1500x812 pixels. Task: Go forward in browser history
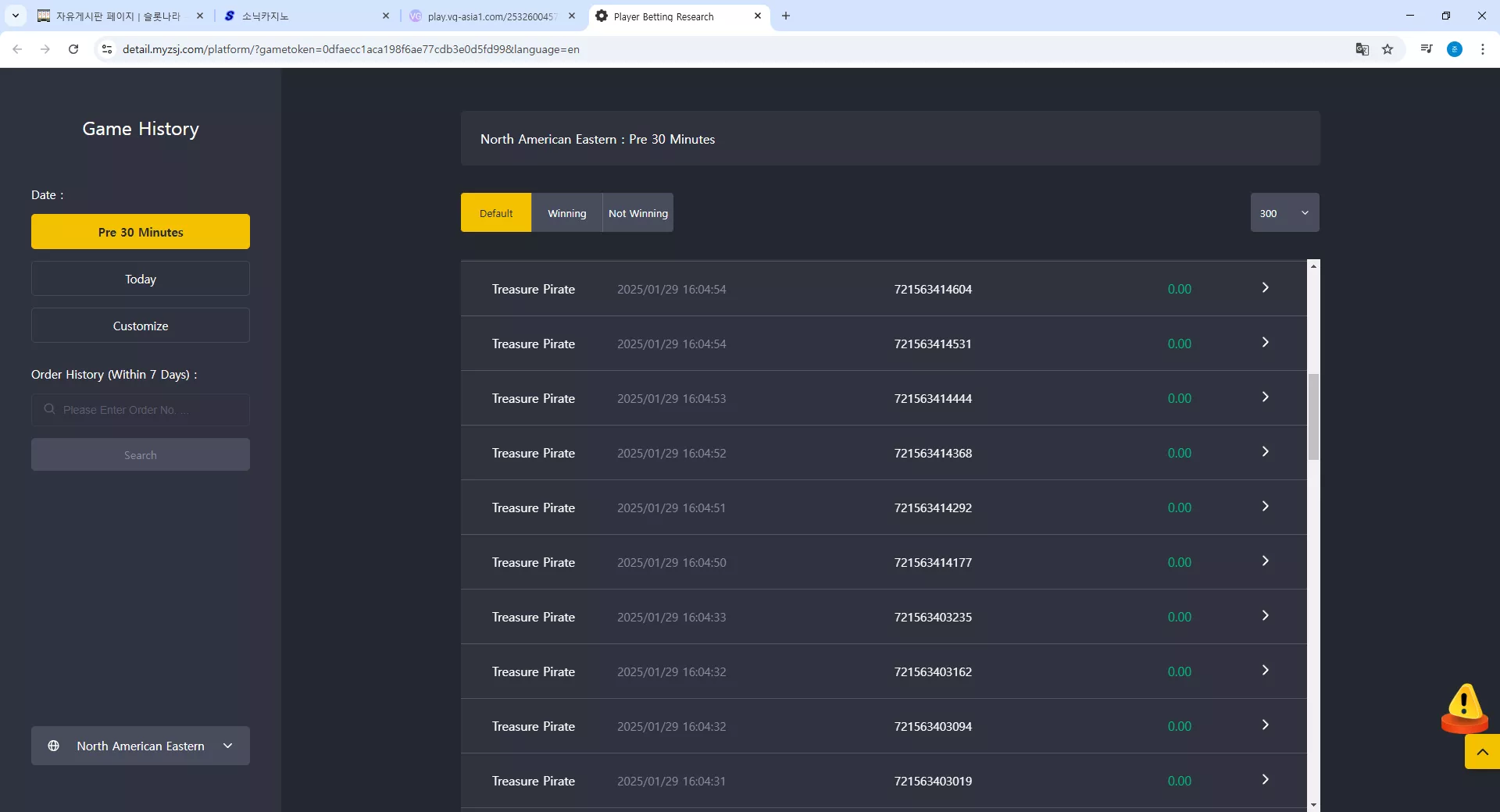[x=45, y=49]
